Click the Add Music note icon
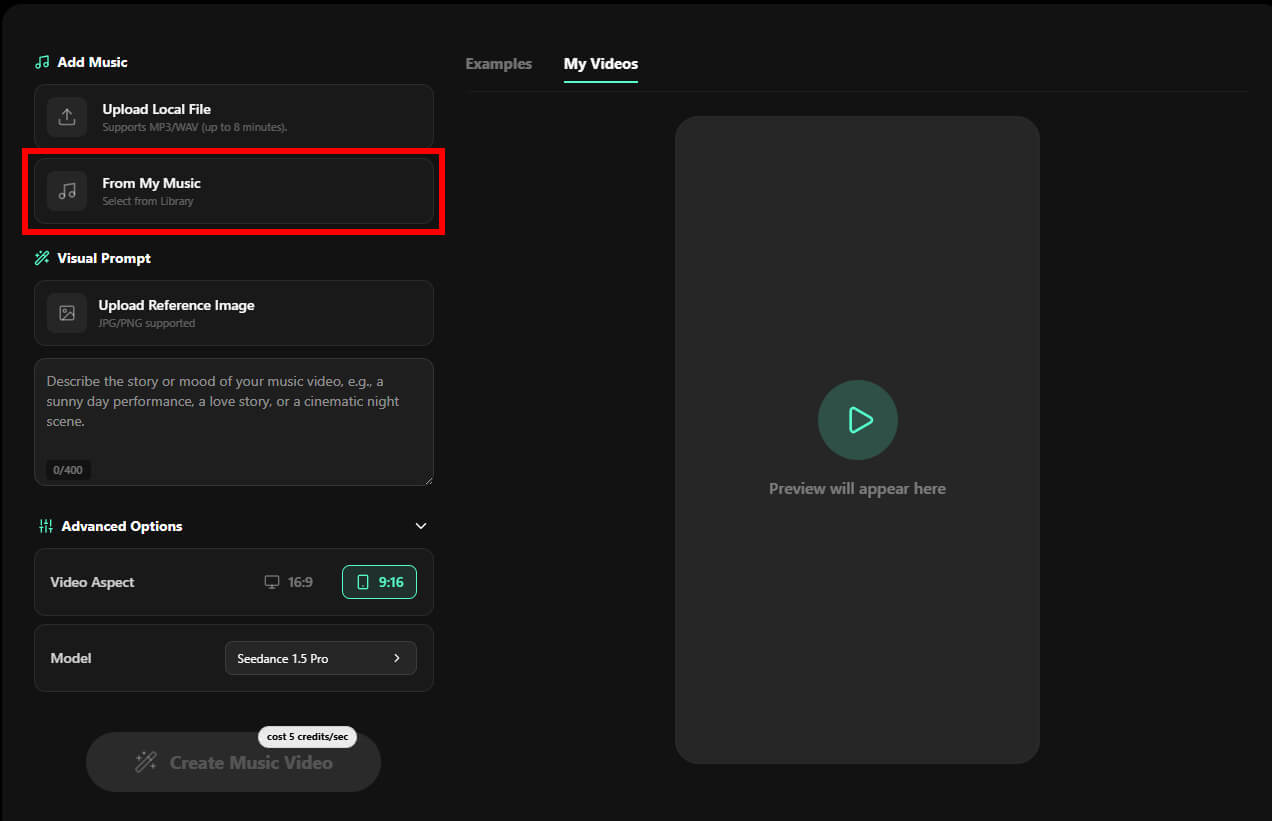This screenshot has width=1272, height=821. [42, 62]
